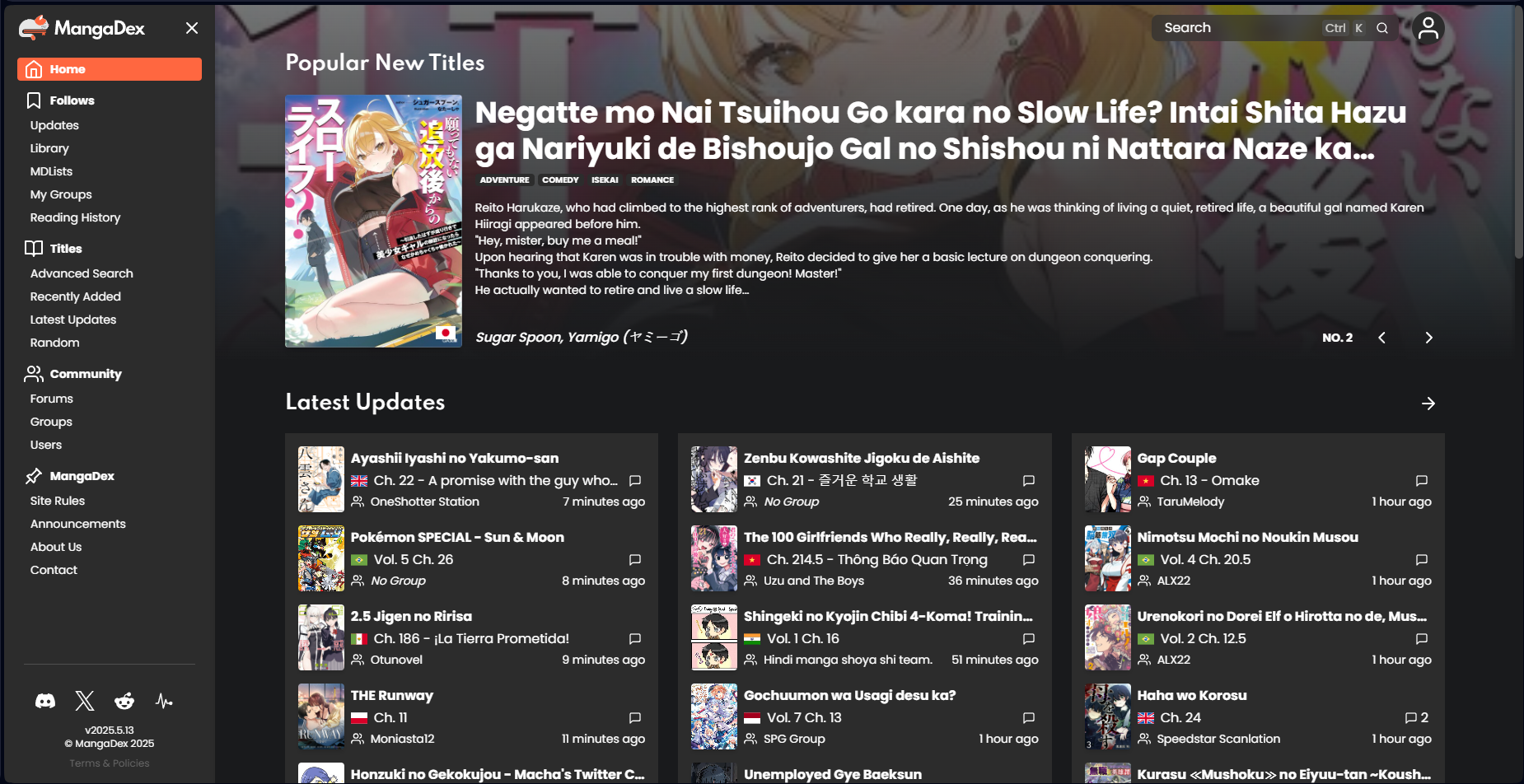Open comments icon for Urenokori no Dorei Elf

[x=1422, y=638]
